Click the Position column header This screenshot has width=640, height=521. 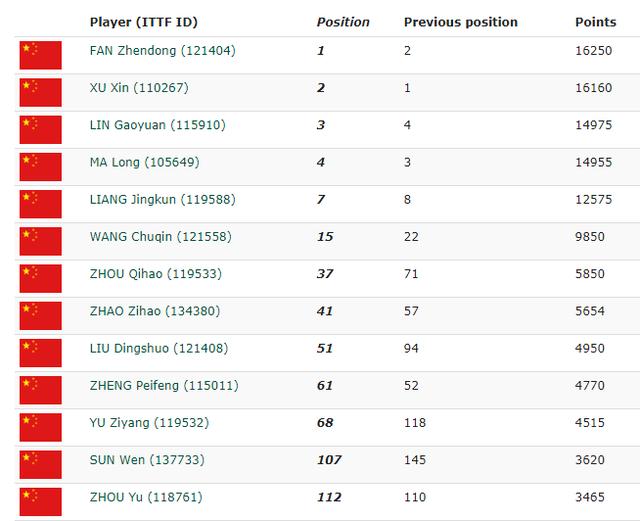[x=343, y=22]
